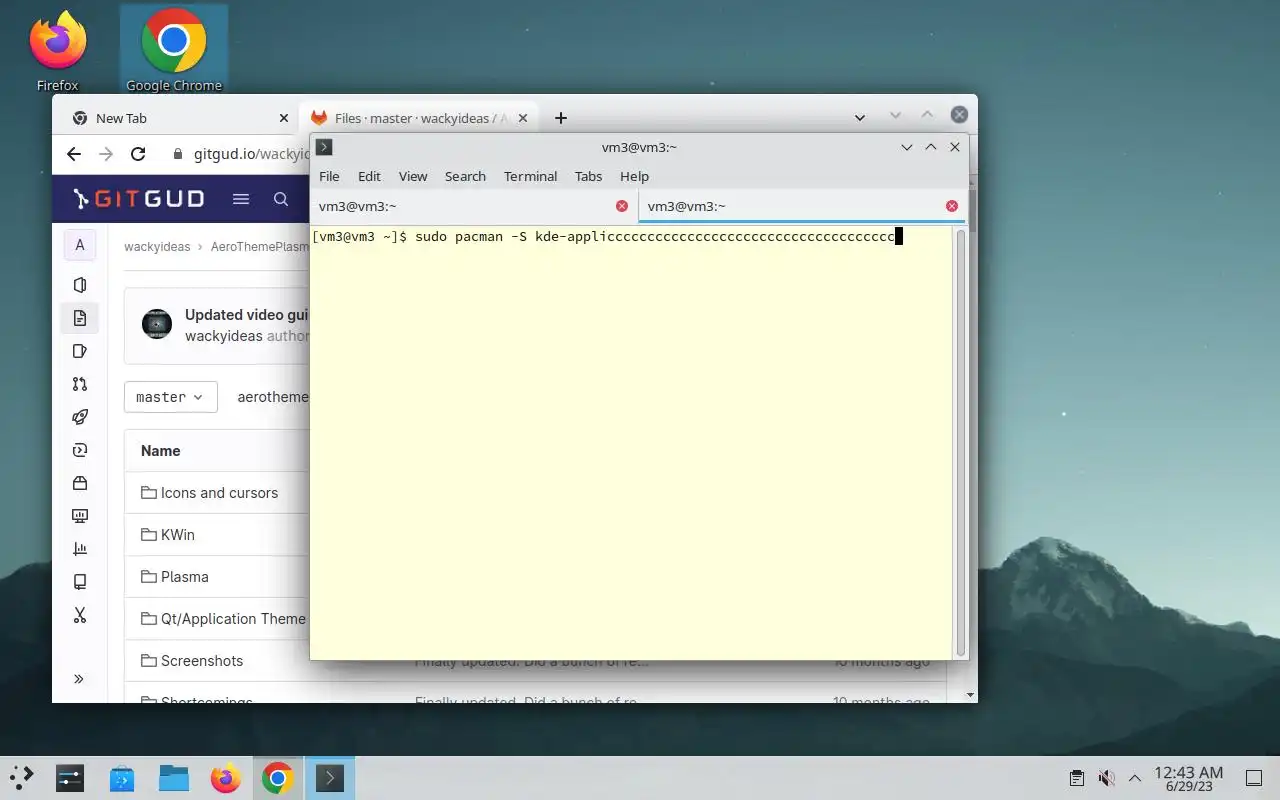This screenshot has height=800, width=1280.
Task: Click terminal vertical scrollbar
Action: [x=961, y=443]
